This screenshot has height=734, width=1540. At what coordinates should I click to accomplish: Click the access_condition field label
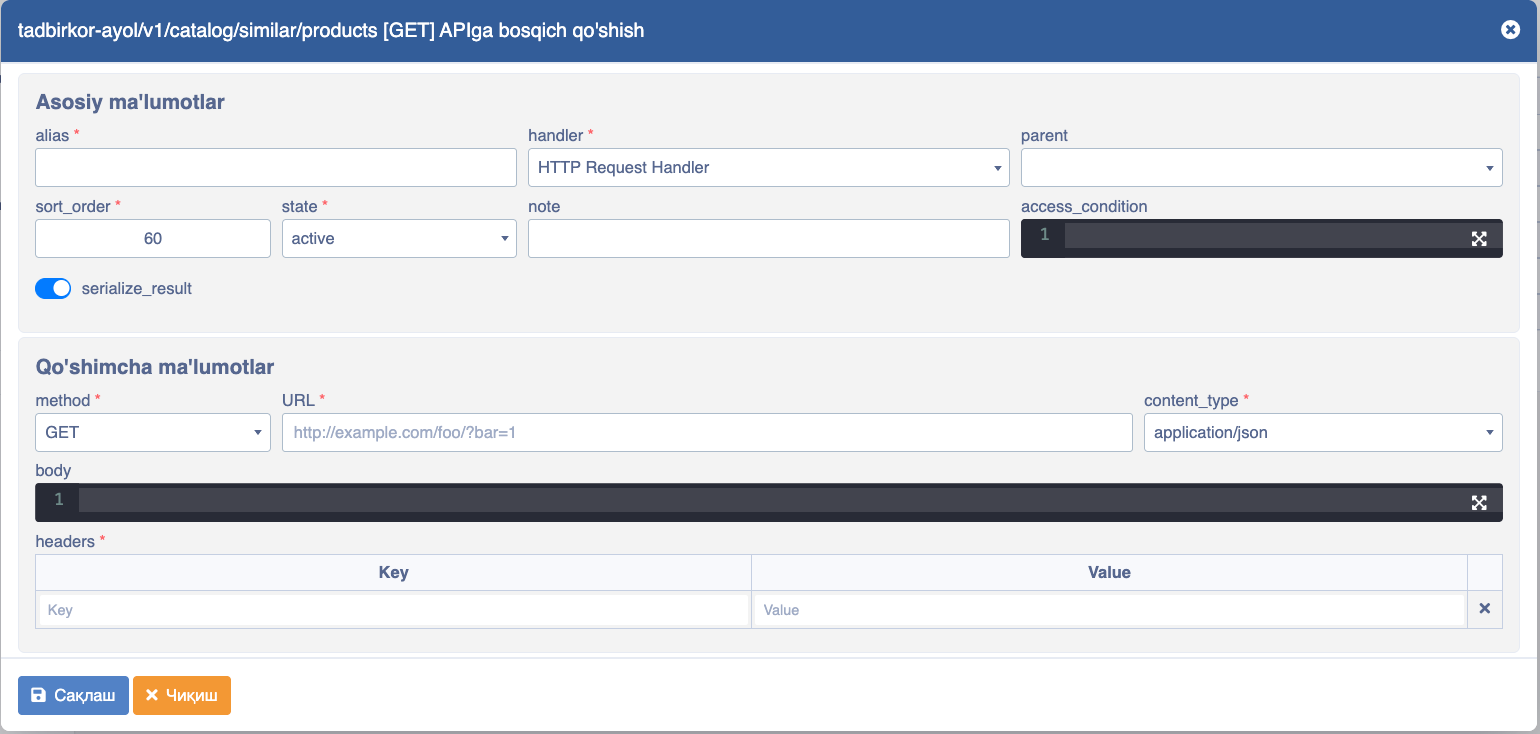(x=1084, y=206)
